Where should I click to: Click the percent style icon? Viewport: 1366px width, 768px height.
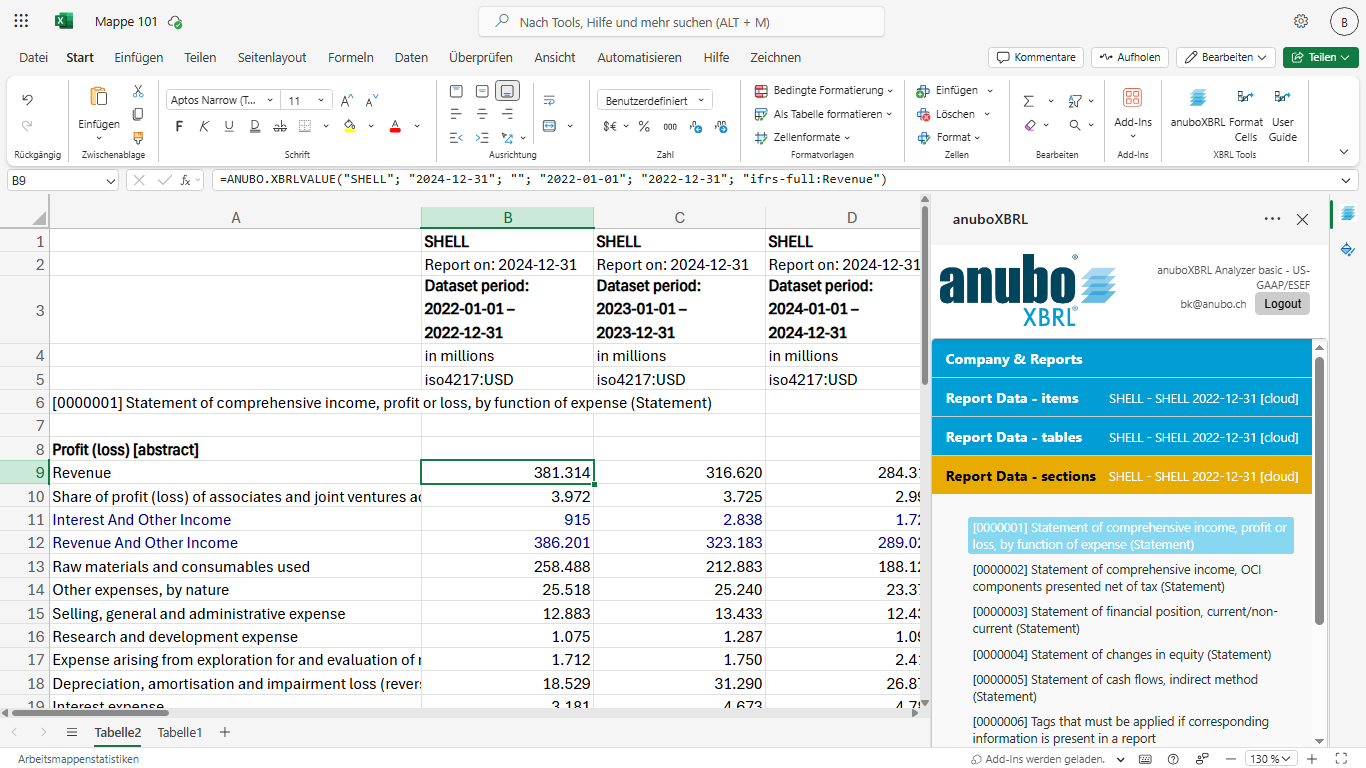[644, 126]
